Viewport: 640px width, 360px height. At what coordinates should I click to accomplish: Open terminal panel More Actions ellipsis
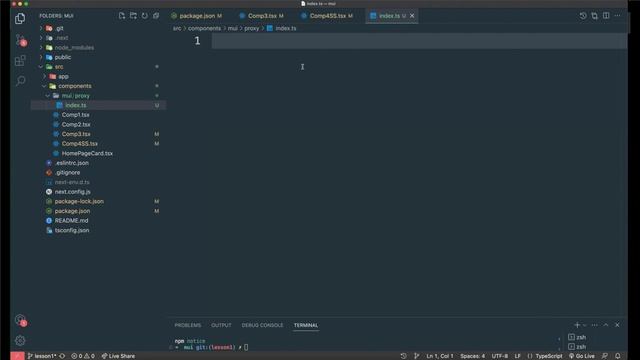coord(594,325)
